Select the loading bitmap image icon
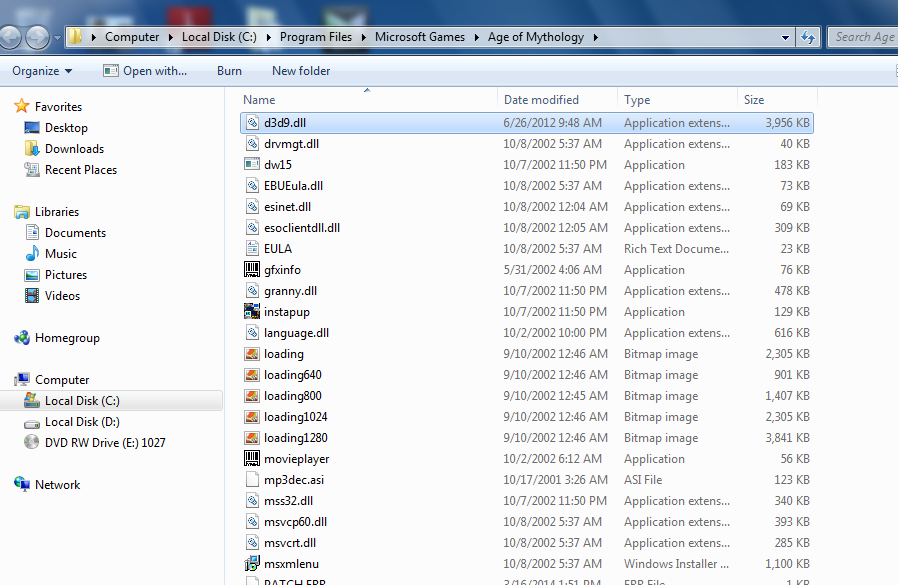This screenshot has width=898, height=585. [x=252, y=354]
